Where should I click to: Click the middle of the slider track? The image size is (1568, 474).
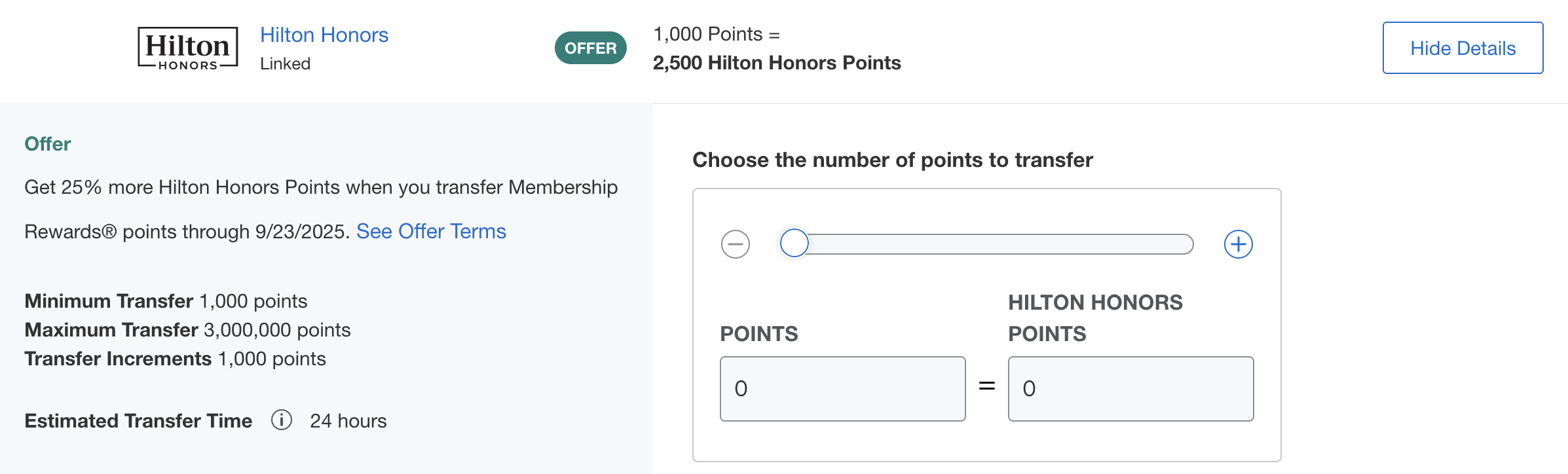[993, 244]
